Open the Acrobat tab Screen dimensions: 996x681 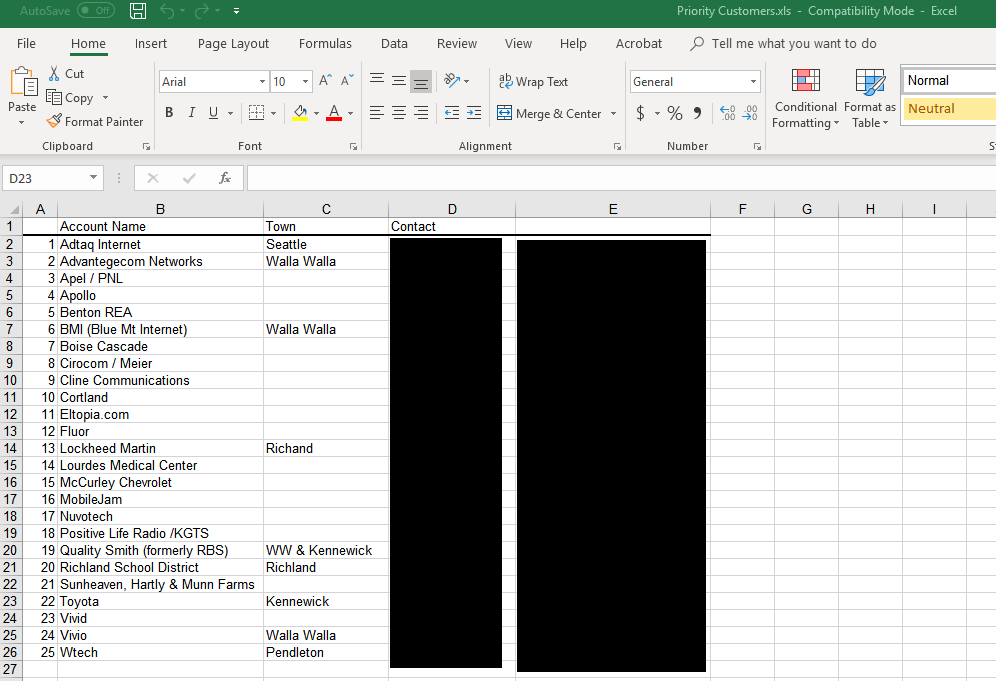coord(639,43)
